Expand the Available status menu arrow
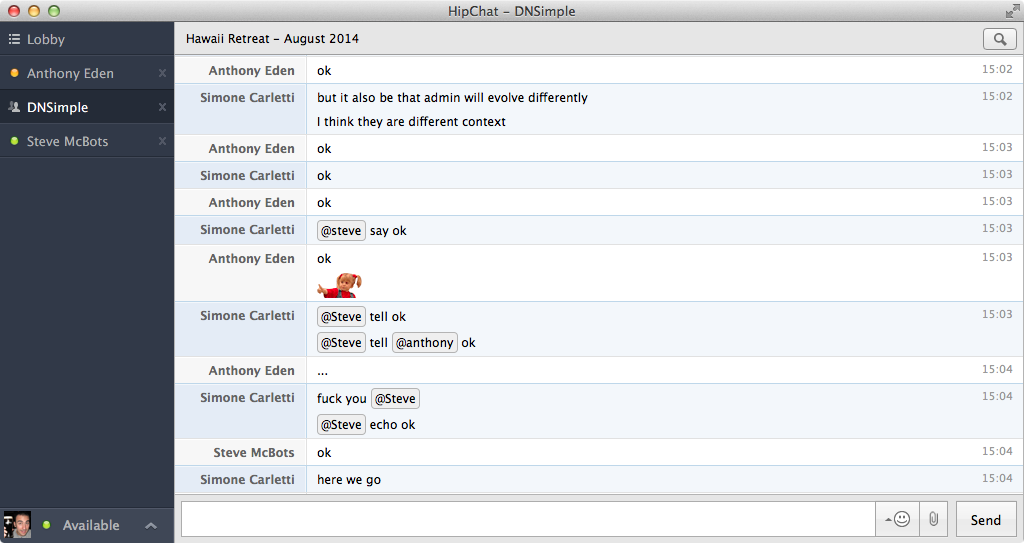 coord(151,525)
